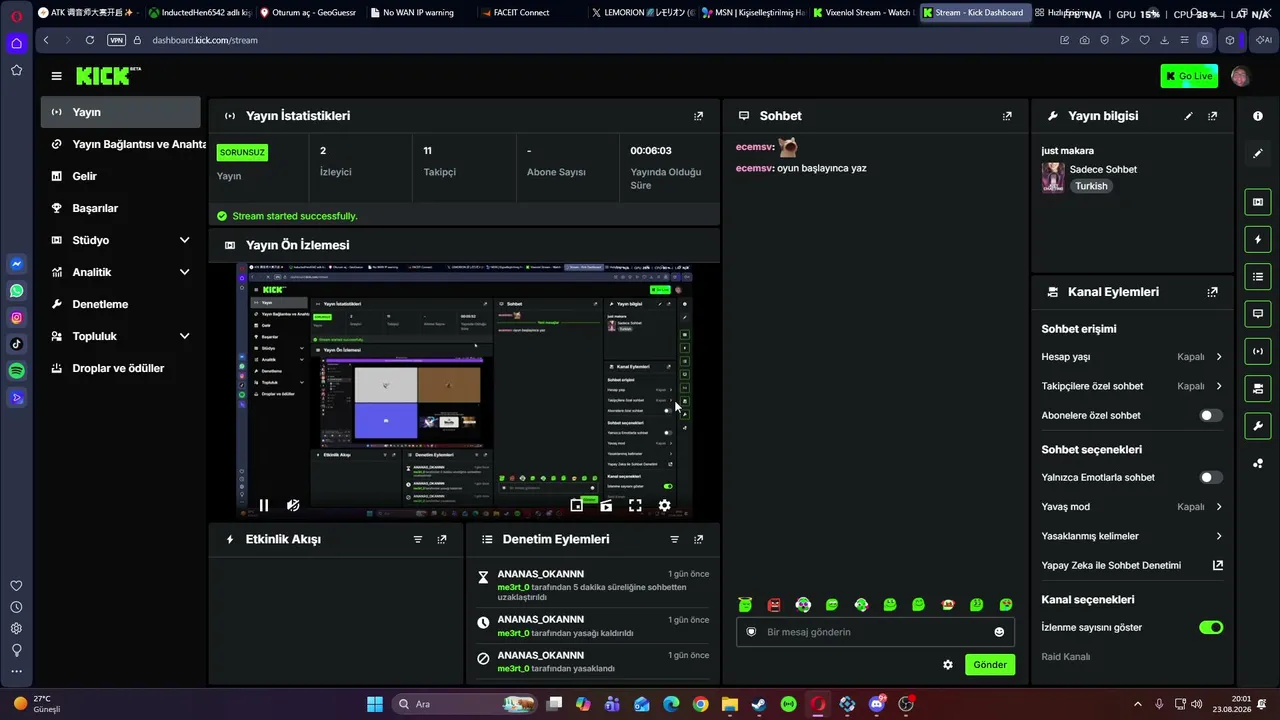Image resolution: width=1280 pixels, height=720 pixels.
Task: Filter the Denetim Eylemleri list
Action: (674, 539)
